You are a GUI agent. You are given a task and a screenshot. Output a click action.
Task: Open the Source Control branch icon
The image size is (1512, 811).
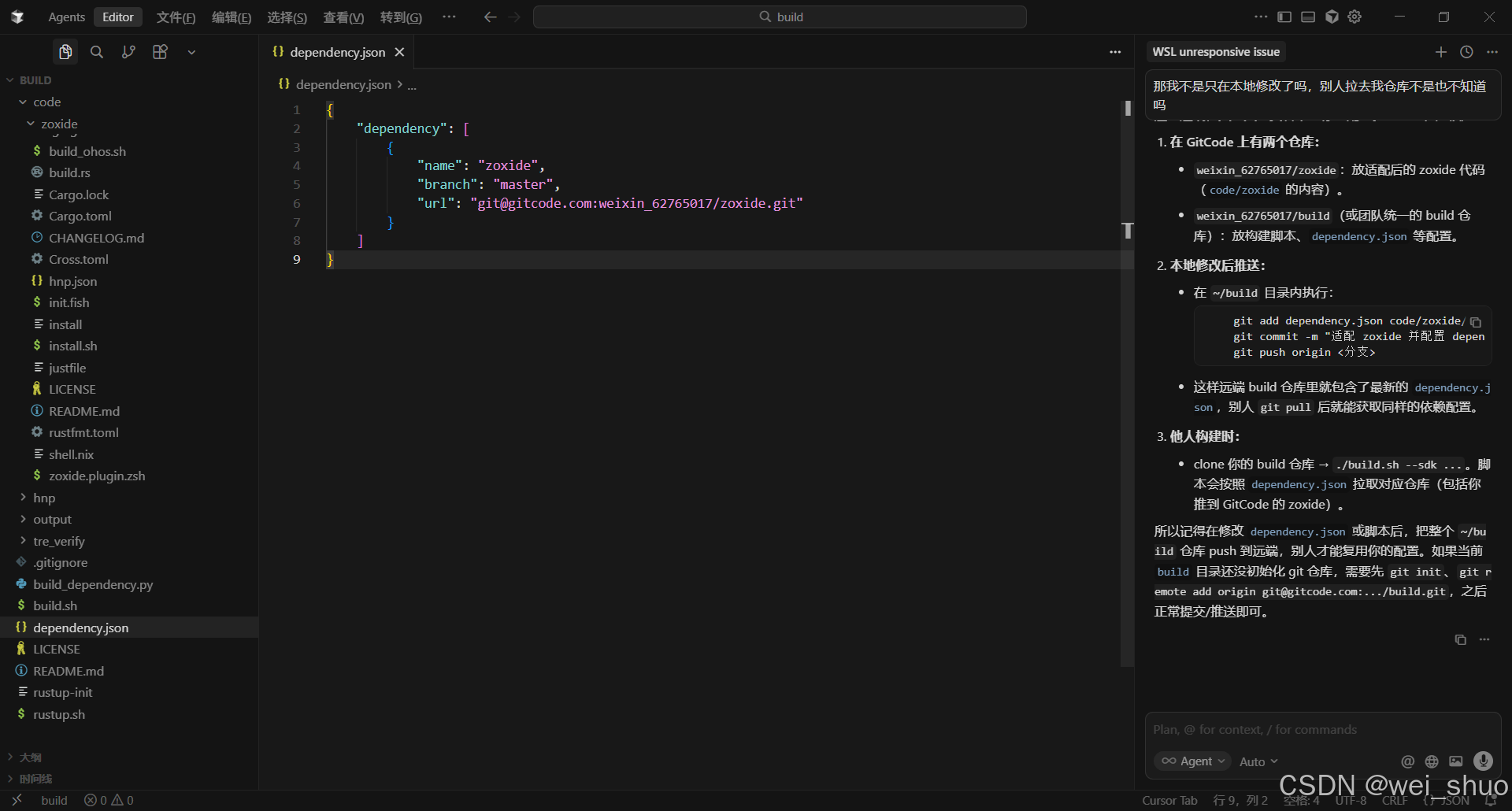click(128, 52)
